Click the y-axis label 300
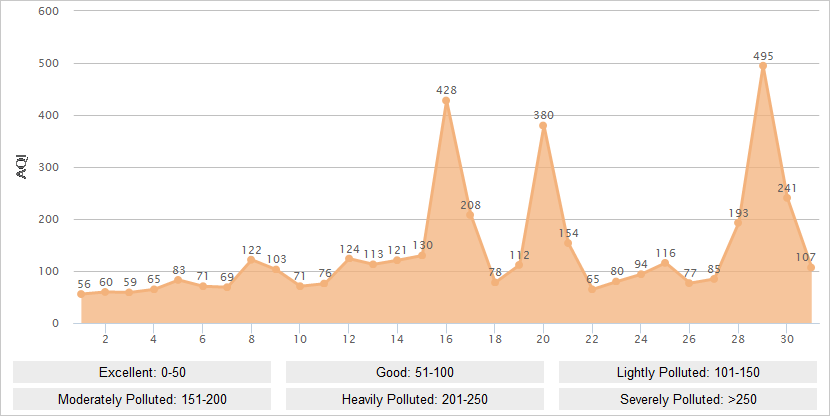Viewport: 830px width, 416px height. pyautogui.click(x=49, y=167)
